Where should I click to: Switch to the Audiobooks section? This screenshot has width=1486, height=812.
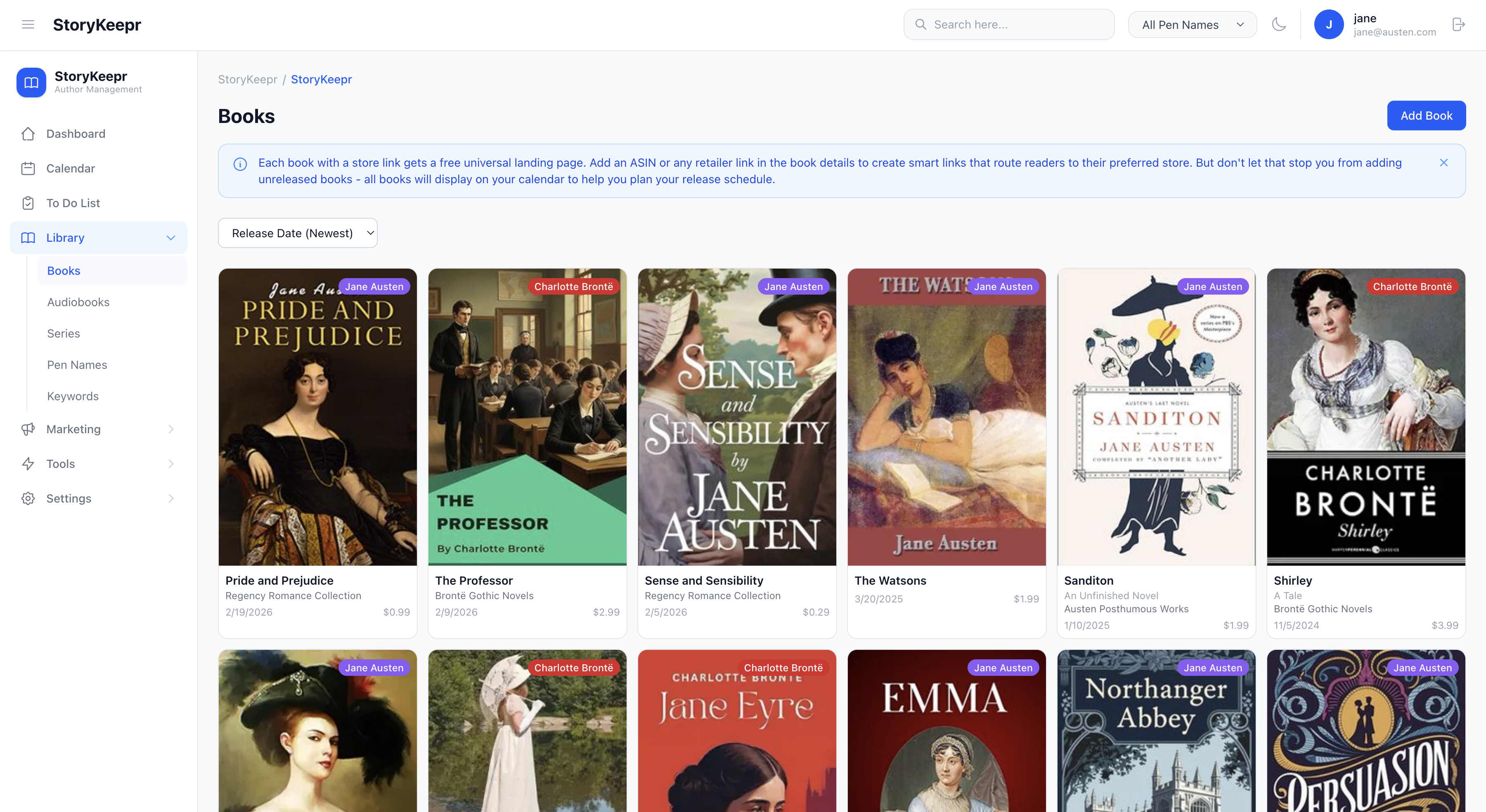(x=78, y=302)
